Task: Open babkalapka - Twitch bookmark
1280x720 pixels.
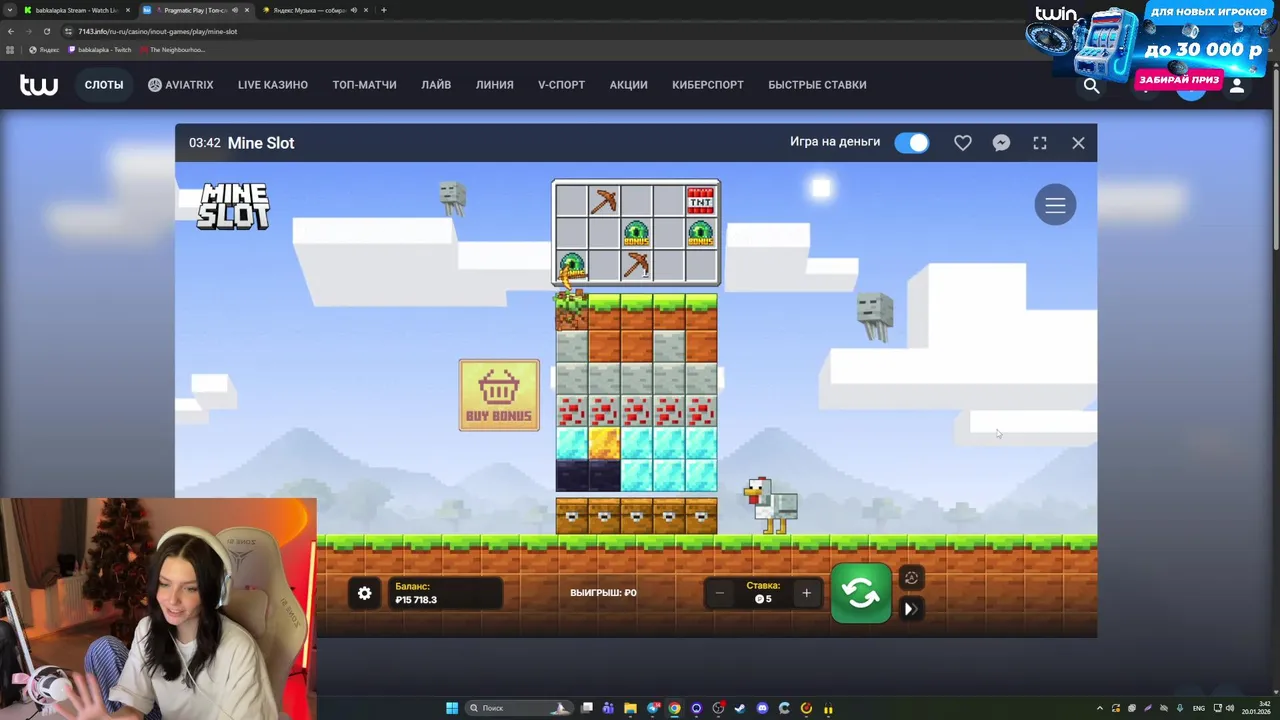Action: 100,49
